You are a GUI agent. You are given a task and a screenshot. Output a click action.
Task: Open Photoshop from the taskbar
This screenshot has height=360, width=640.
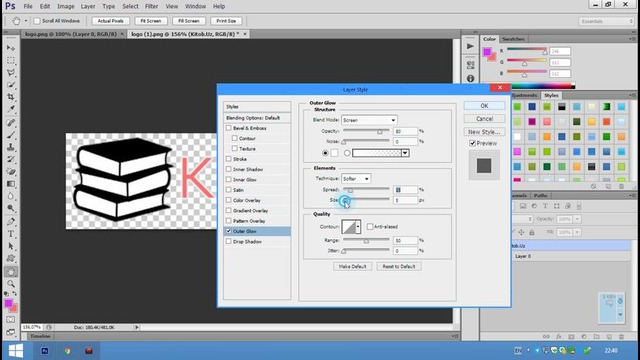[45, 351]
